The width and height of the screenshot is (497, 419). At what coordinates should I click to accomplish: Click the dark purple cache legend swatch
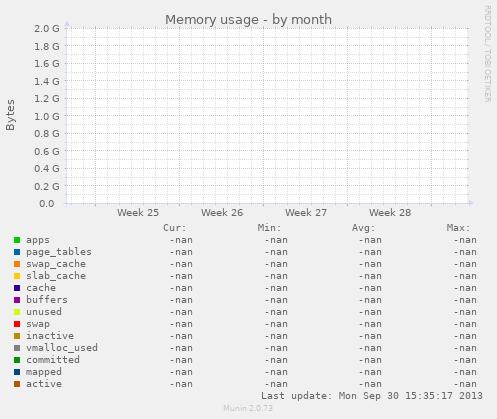click(17, 288)
